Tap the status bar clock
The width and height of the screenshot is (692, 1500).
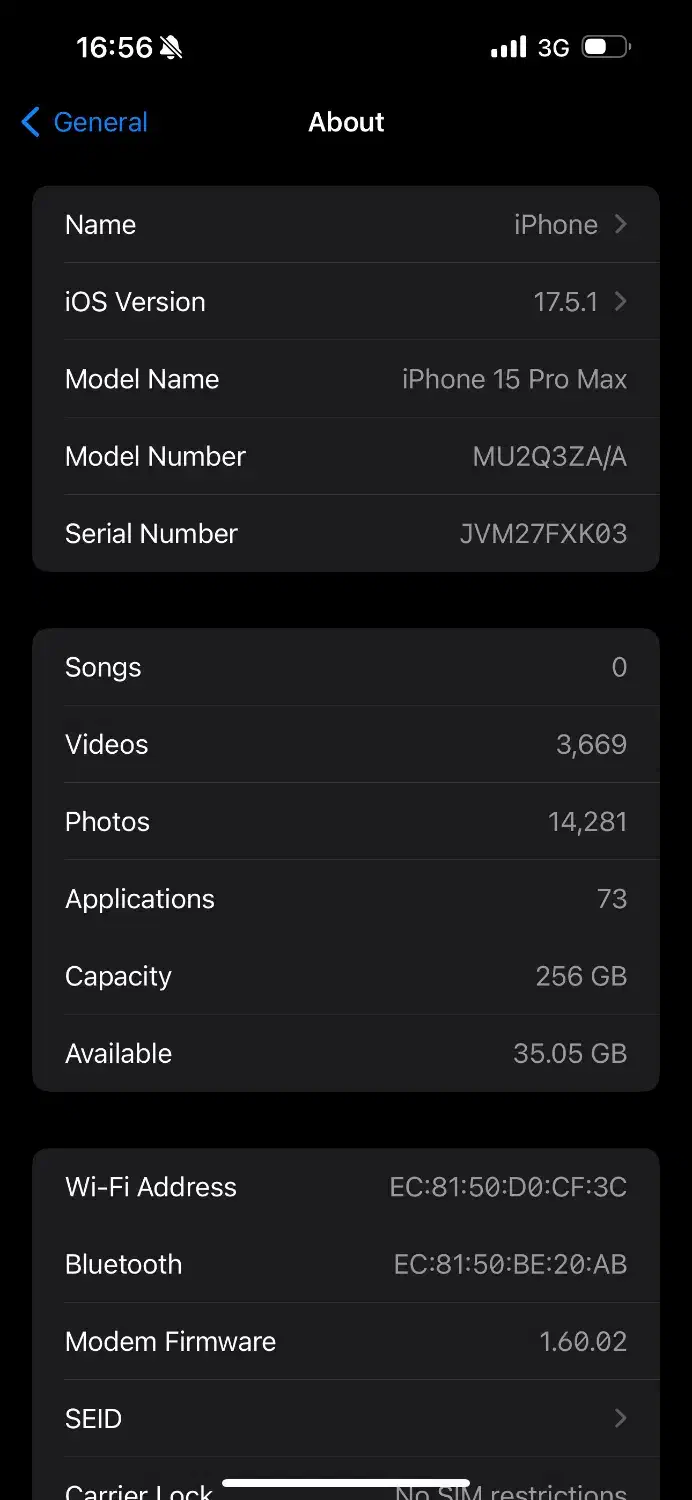click(x=114, y=47)
